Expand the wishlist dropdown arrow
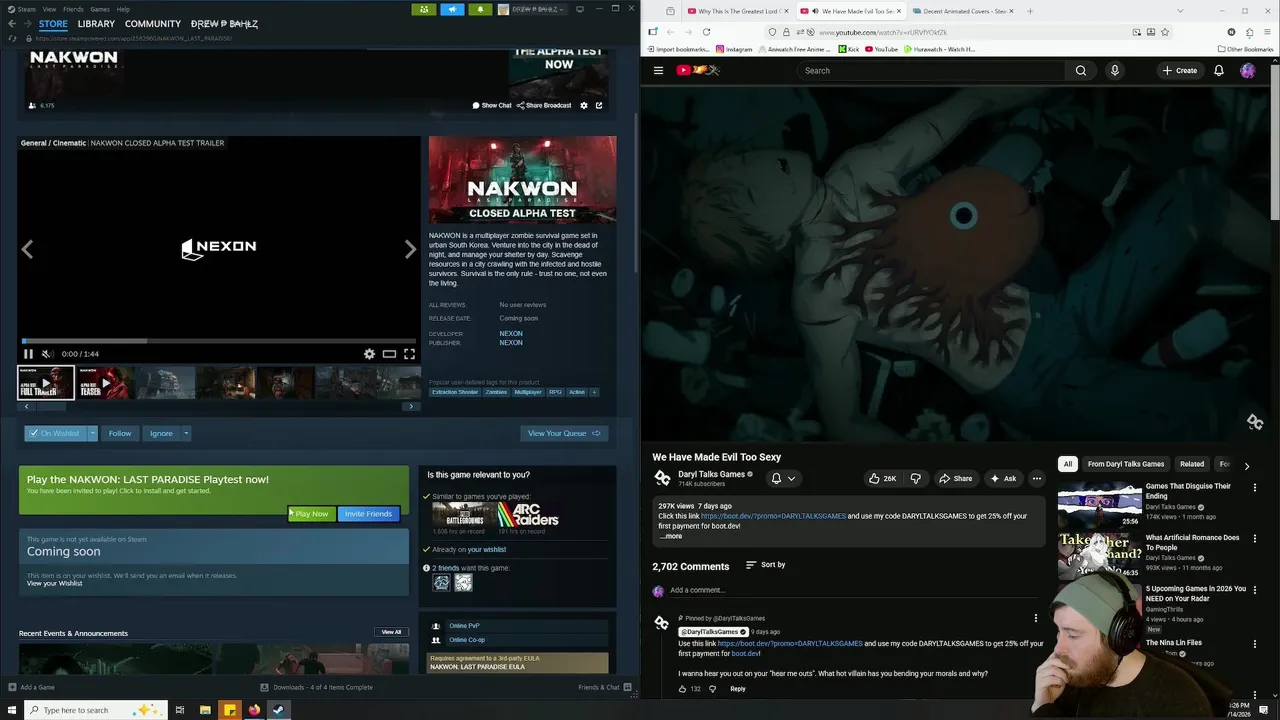 point(92,433)
